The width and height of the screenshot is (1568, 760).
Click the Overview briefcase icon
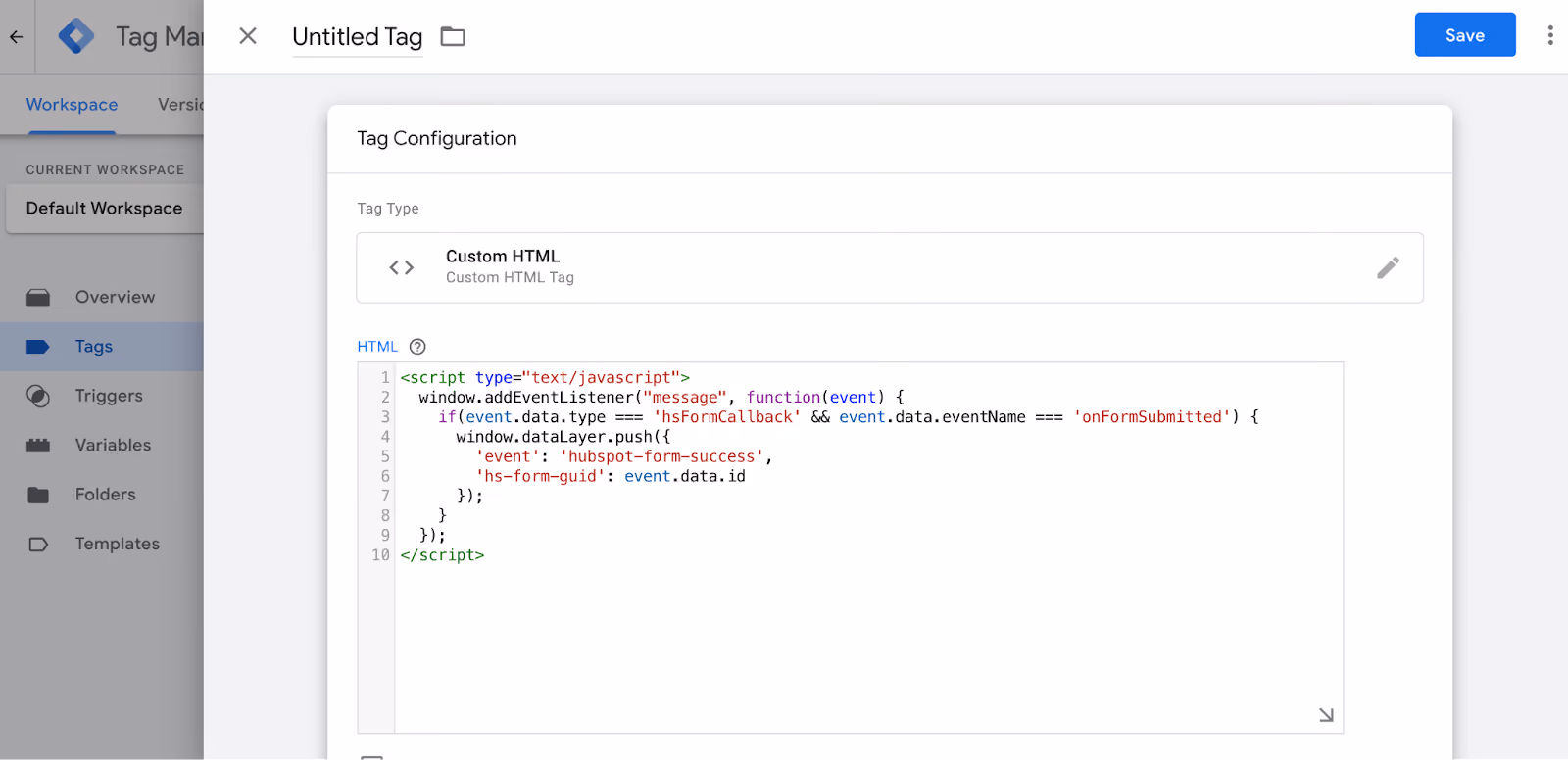coord(38,298)
